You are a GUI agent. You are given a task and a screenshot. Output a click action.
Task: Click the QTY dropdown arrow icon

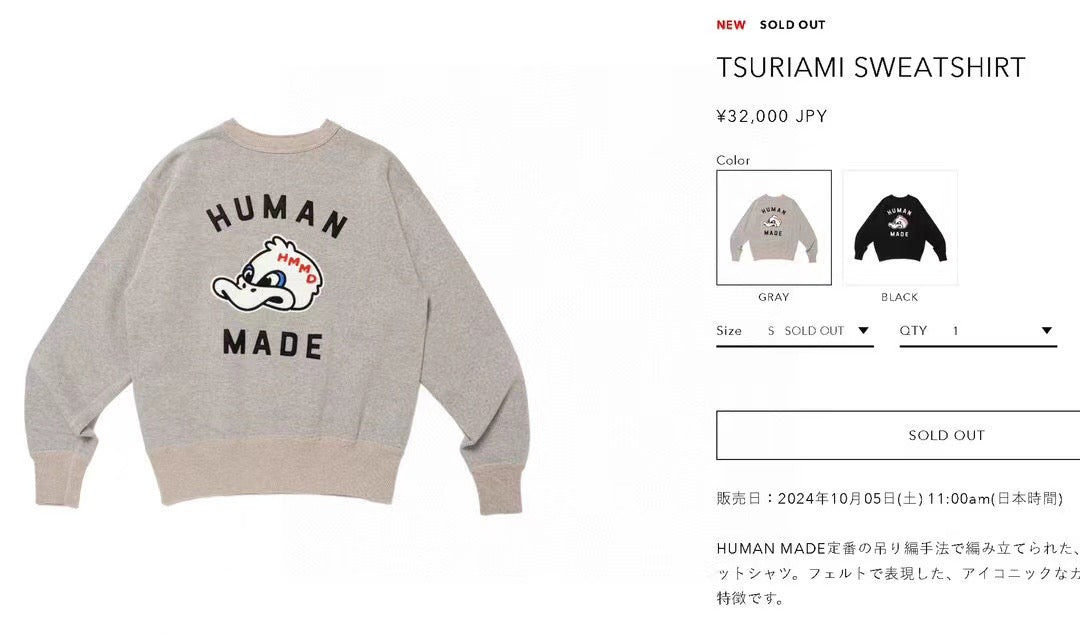click(1046, 331)
